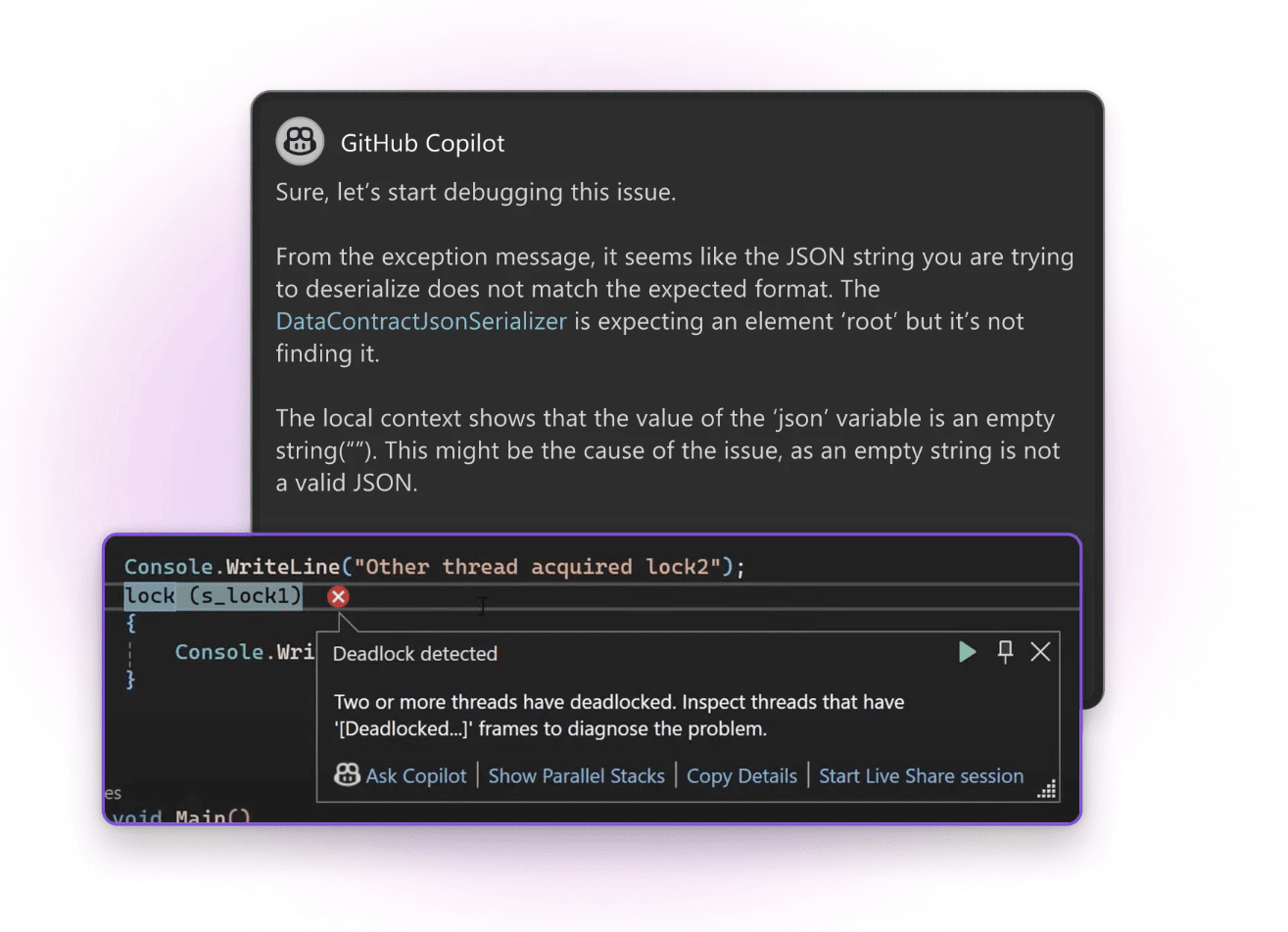Click the "Two or more threads have deadlocked" message
This screenshot has height=932, width=1288.
[x=619, y=716]
